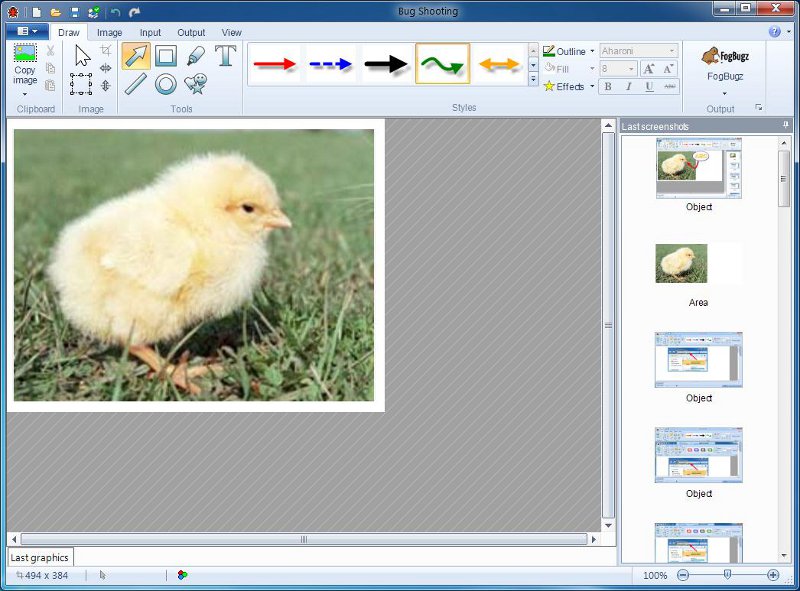800x591 pixels.
Task: Open the Copy image dropdown arrow
Action: (x=25, y=93)
